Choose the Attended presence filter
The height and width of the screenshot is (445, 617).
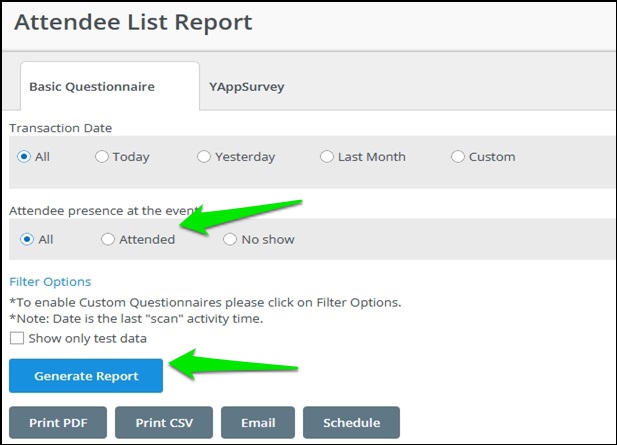click(108, 239)
